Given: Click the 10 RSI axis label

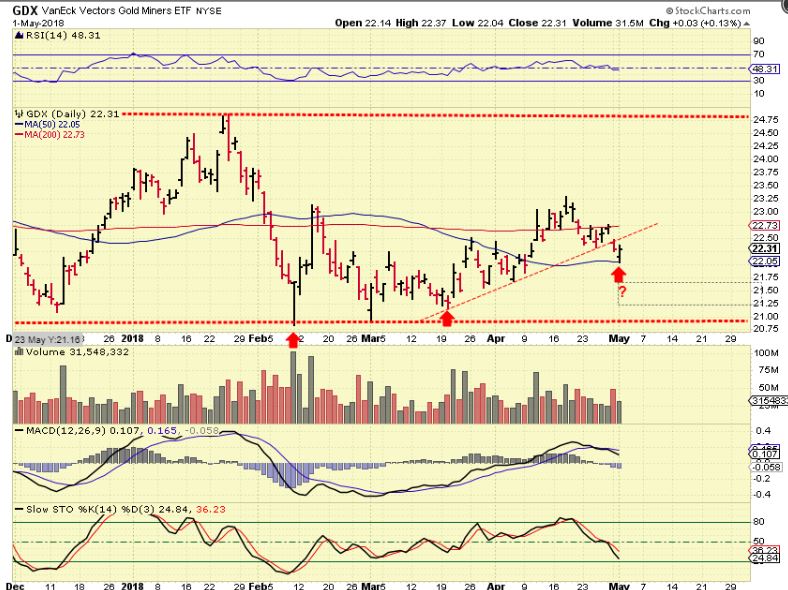Looking at the screenshot, I should [759, 93].
